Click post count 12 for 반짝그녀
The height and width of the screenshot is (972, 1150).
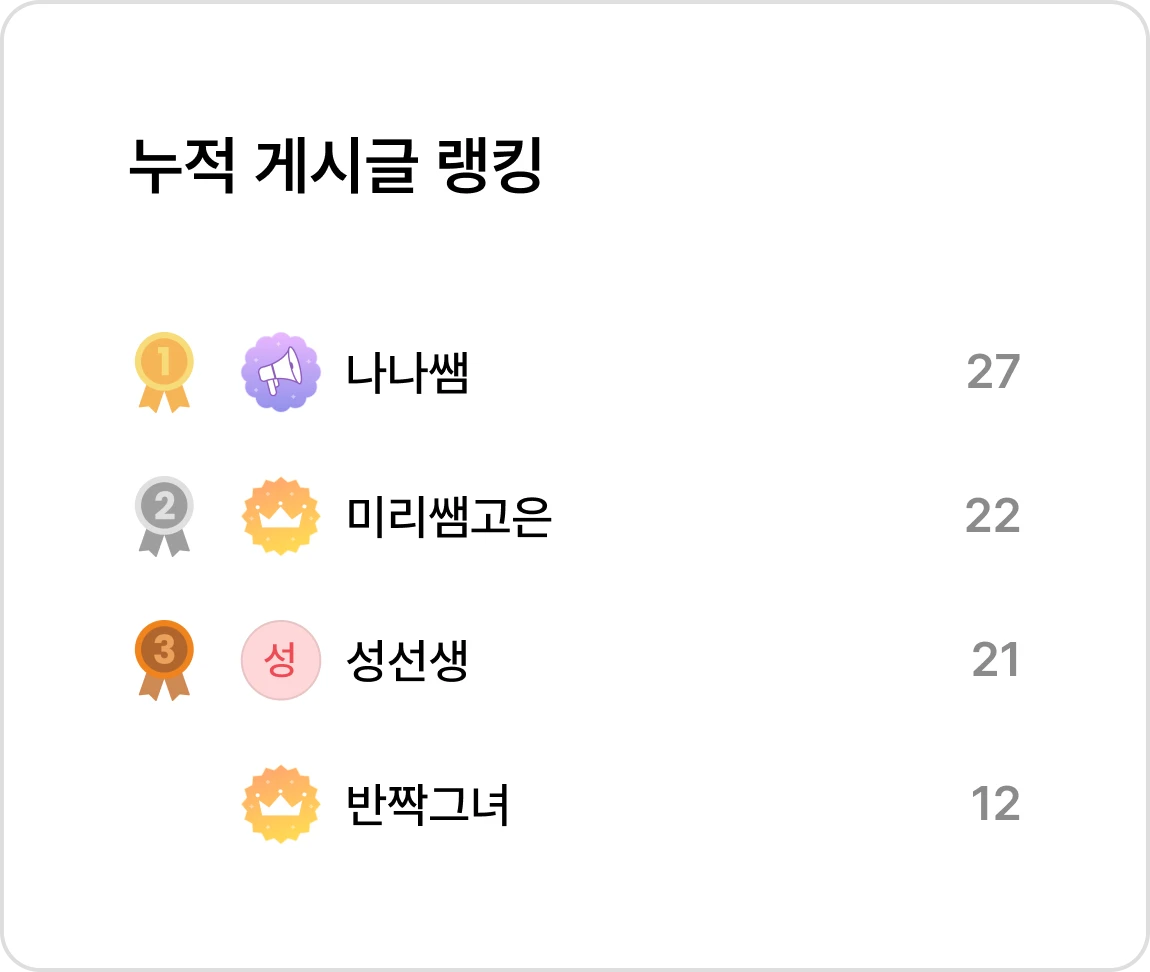pyautogui.click(x=995, y=804)
